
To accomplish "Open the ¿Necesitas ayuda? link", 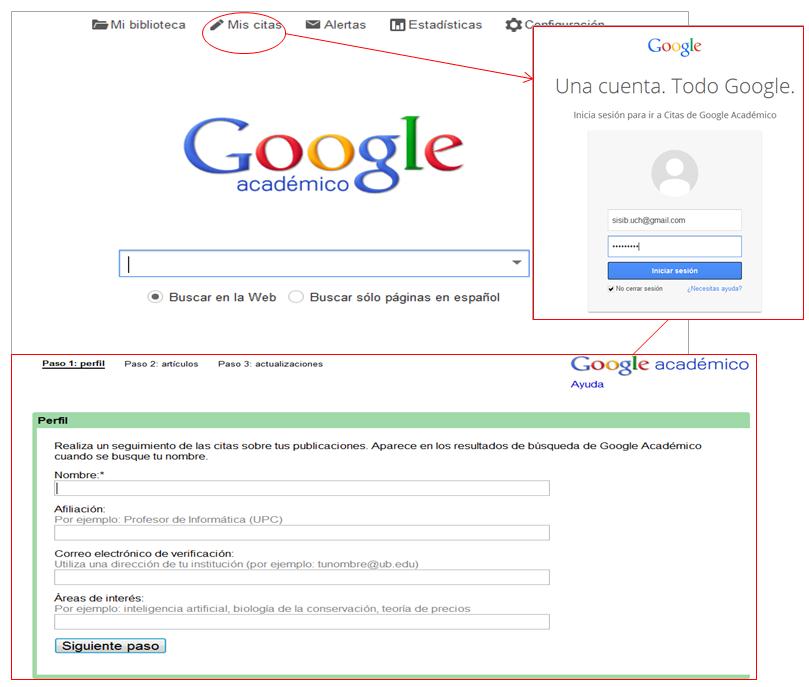I will pos(714,289).
